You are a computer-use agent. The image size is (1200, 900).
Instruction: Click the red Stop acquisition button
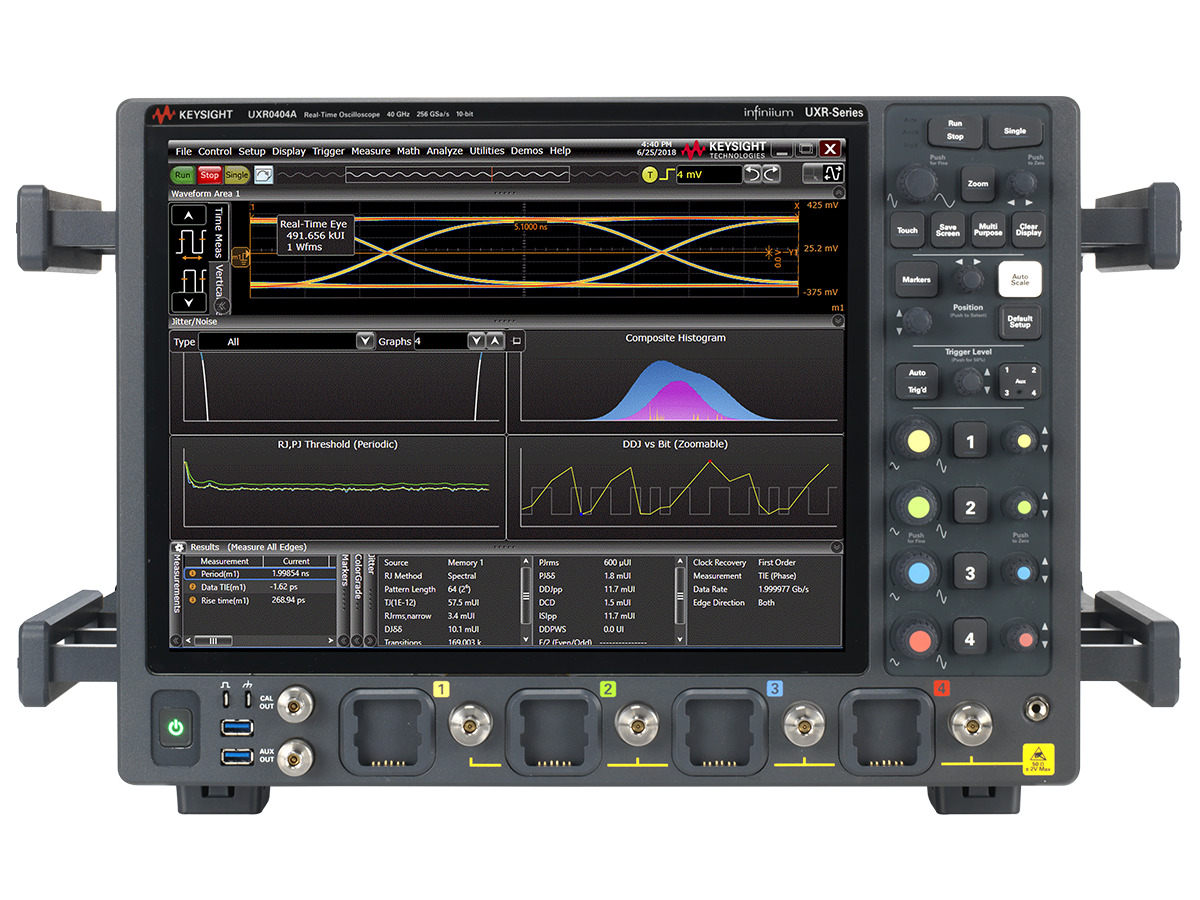coord(209,175)
